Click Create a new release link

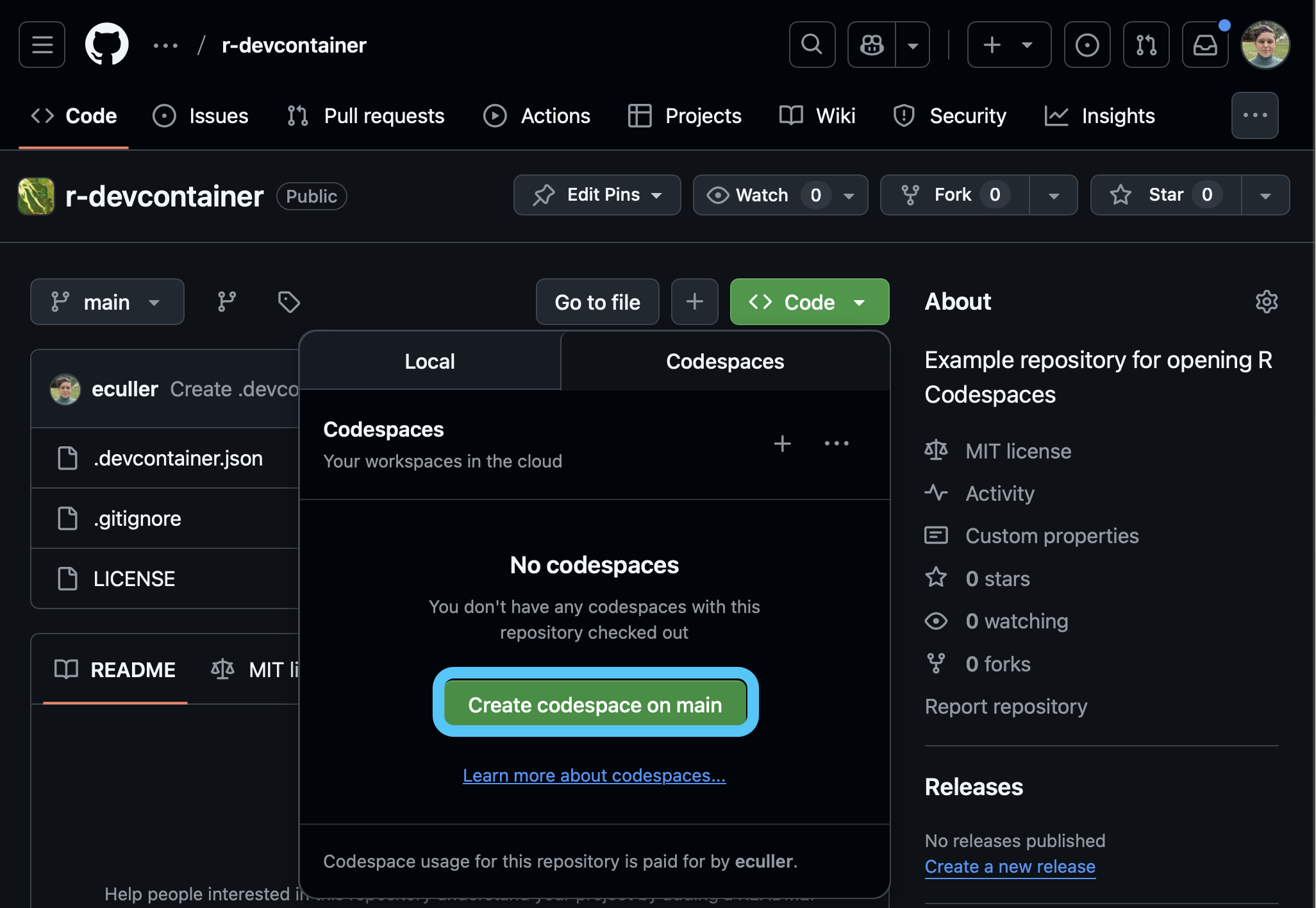tap(1010, 867)
